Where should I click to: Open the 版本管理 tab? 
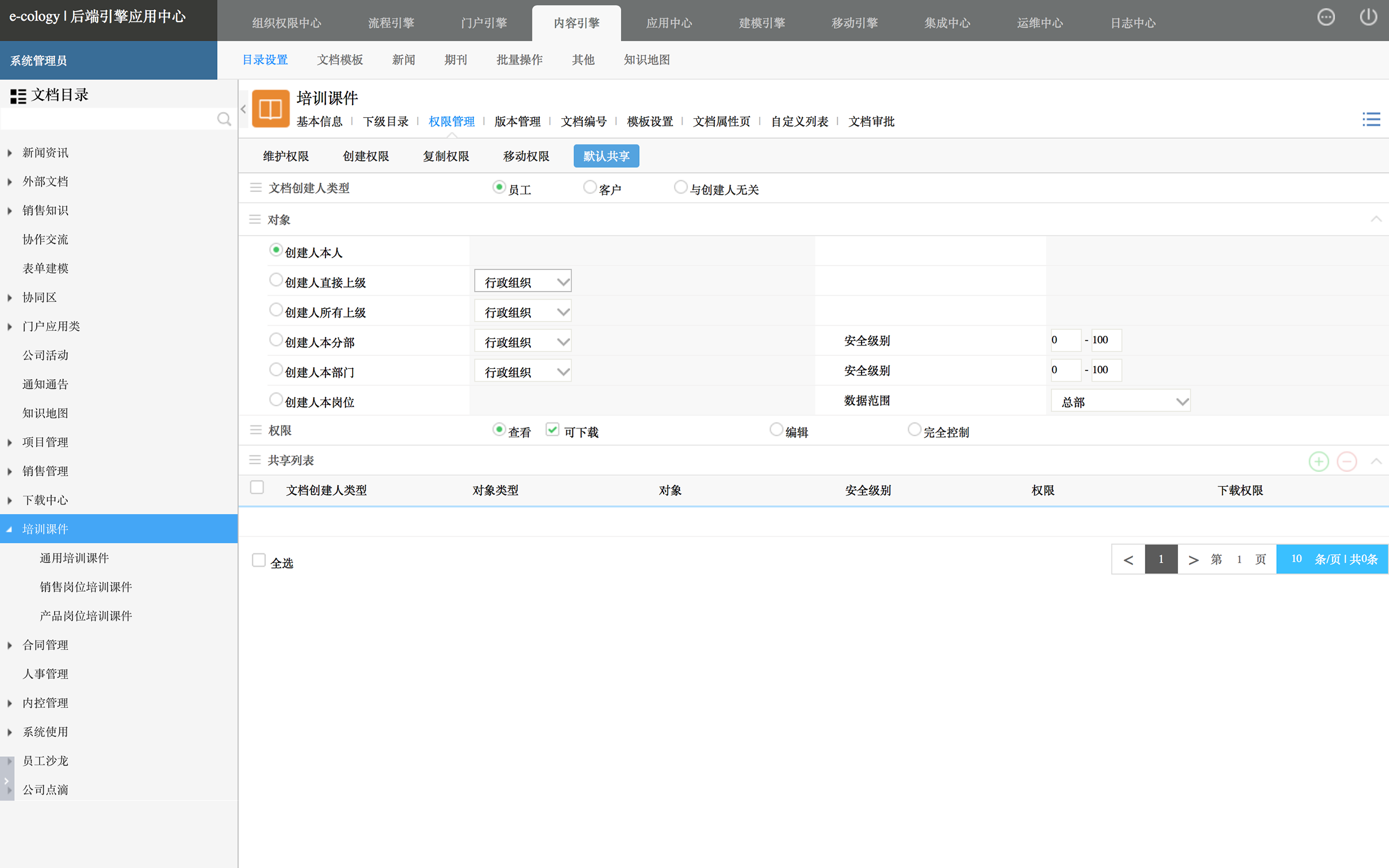[517, 122]
